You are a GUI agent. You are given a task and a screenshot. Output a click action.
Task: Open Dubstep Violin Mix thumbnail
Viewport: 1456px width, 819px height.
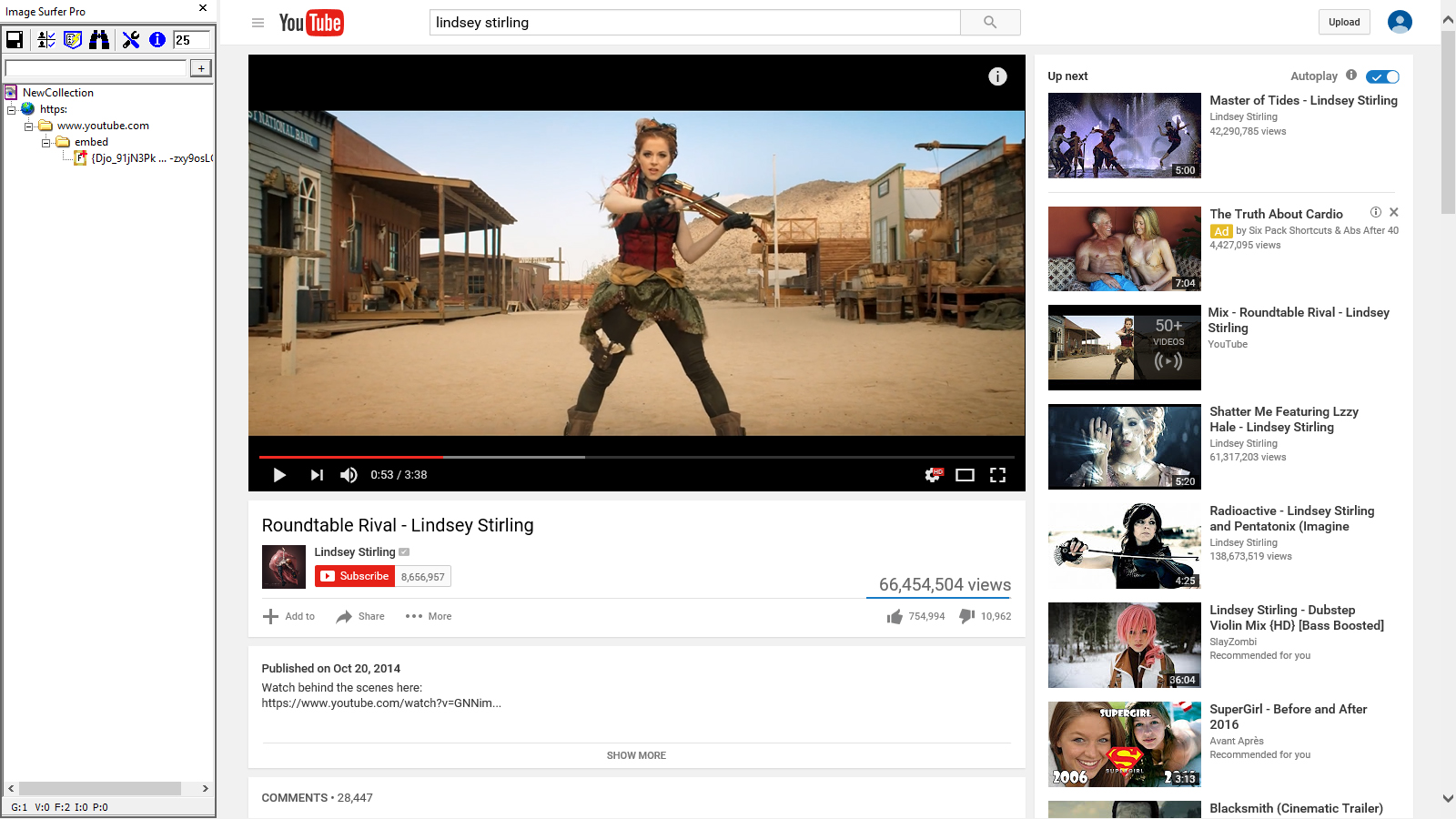[1125, 645]
